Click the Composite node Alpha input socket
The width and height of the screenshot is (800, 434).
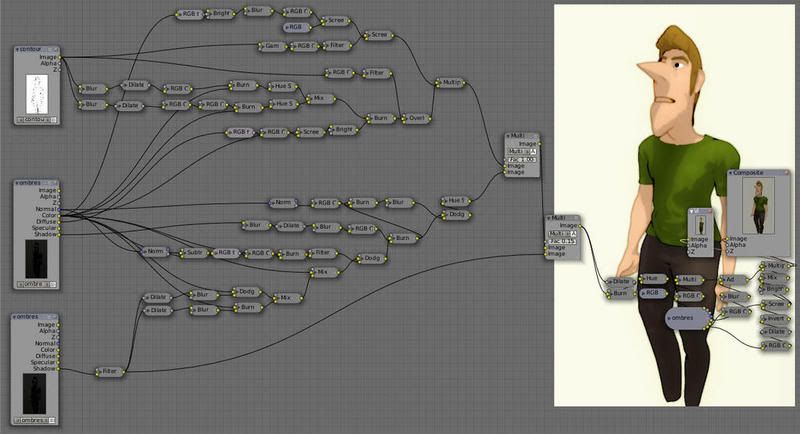[727, 245]
